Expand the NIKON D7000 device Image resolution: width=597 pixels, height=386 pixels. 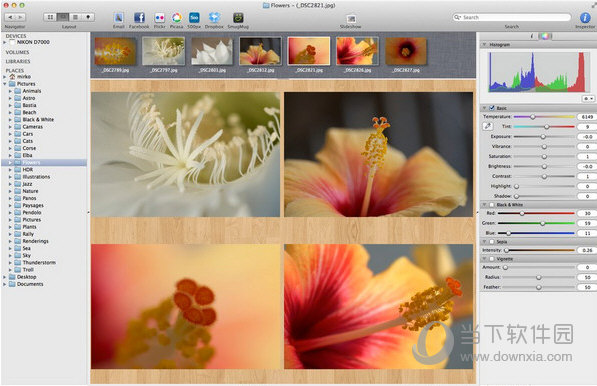(x=5, y=42)
